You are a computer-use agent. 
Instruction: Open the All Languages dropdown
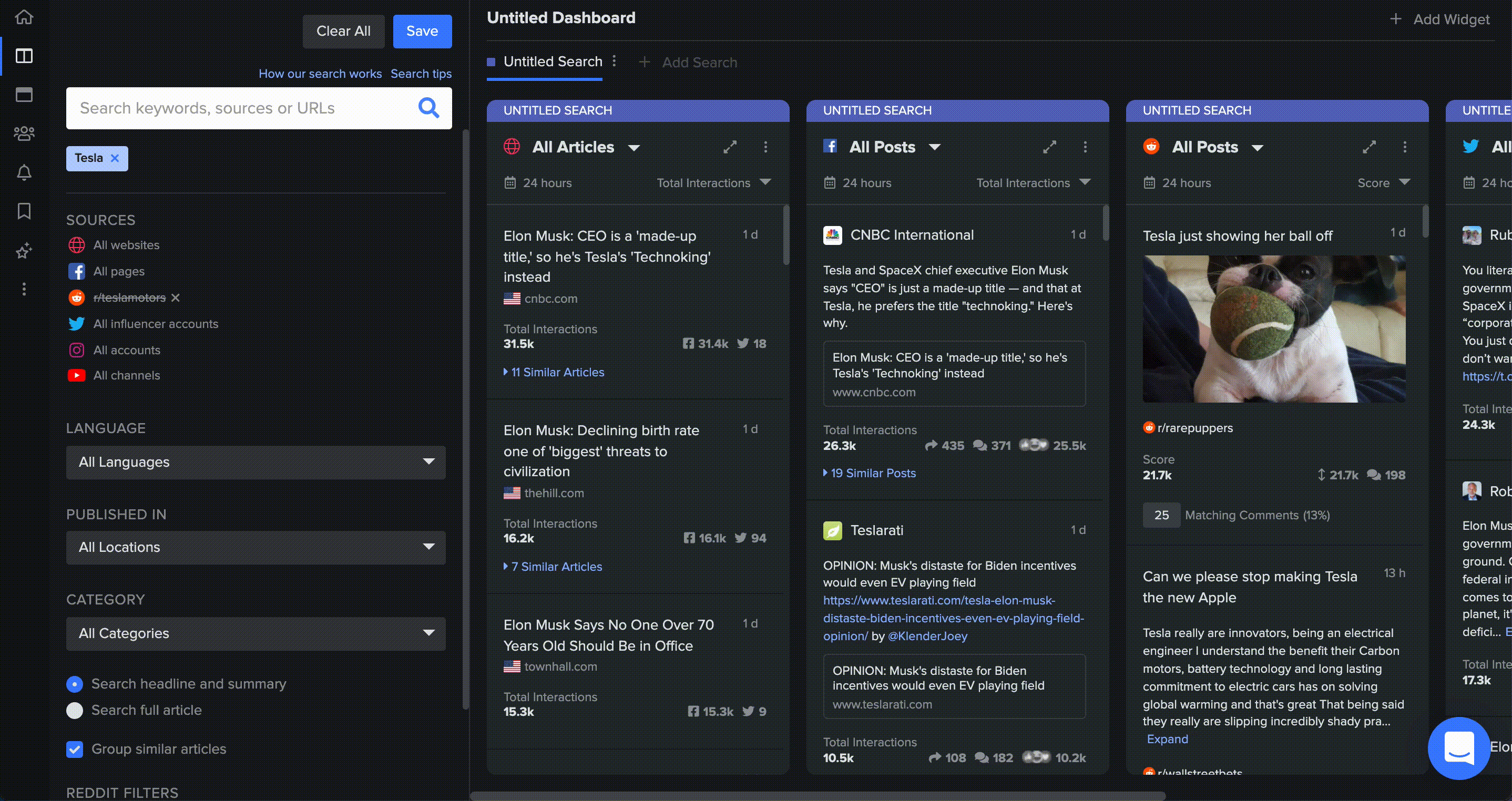[x=256, y=462]
